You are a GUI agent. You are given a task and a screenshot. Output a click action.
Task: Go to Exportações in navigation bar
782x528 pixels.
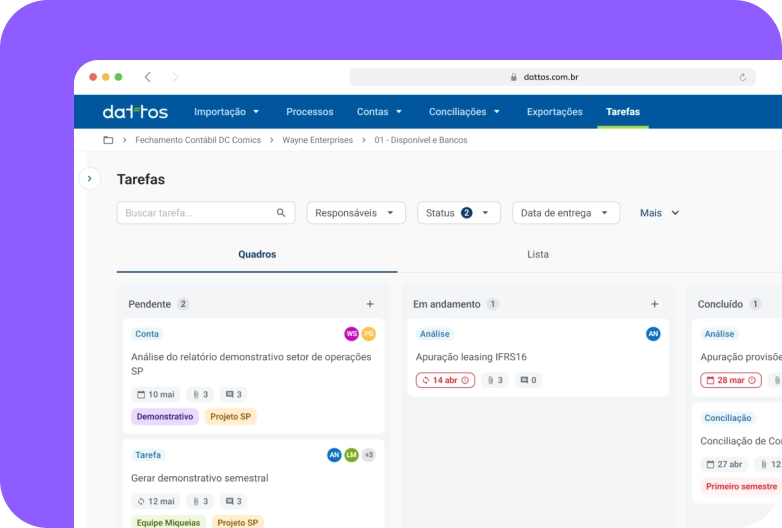click(555, 112)
